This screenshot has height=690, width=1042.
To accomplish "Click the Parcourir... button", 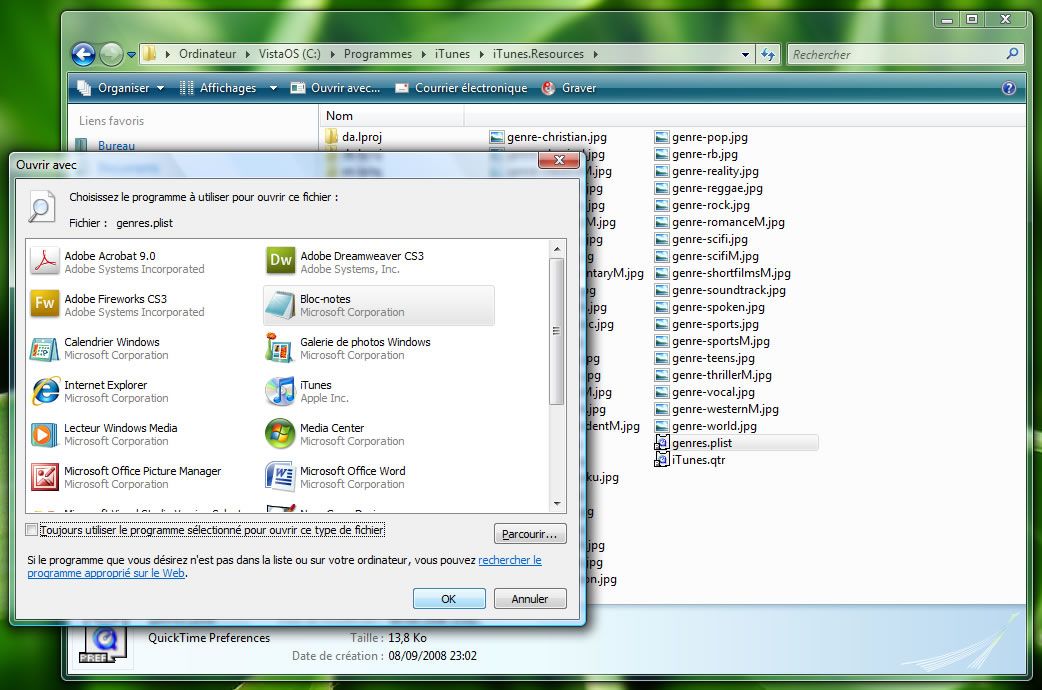I will click(530, 534).
